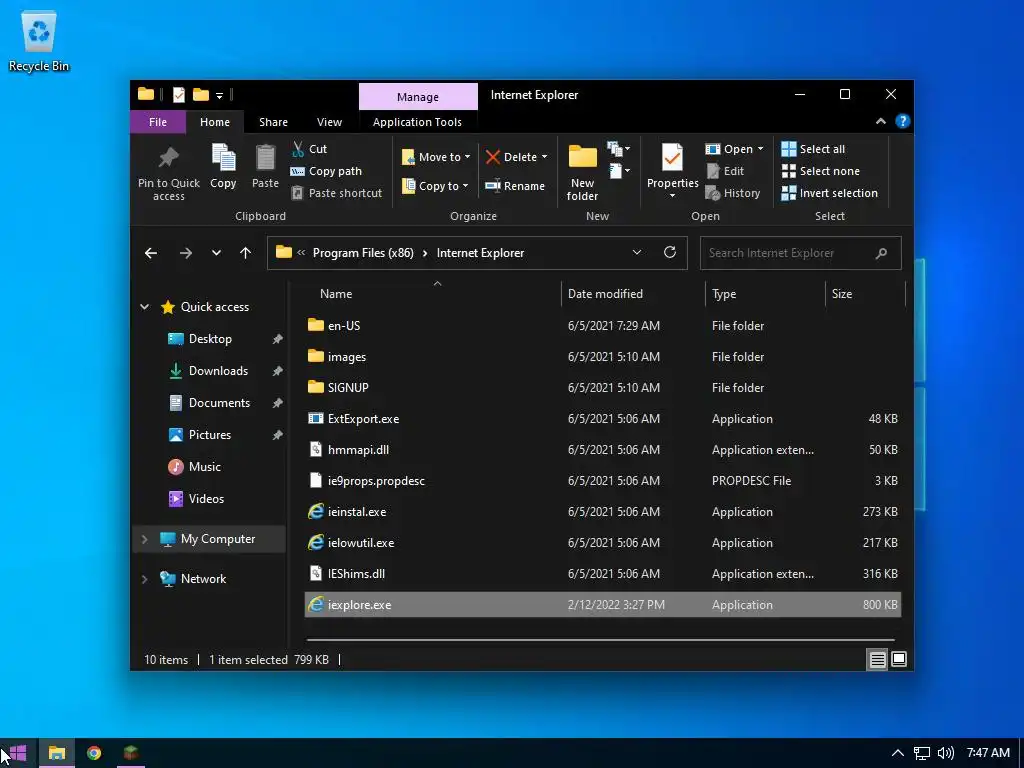Open the Application Tools tab
The height and width of the screenshot is (768, 1024).
click(x=417, y=122)
